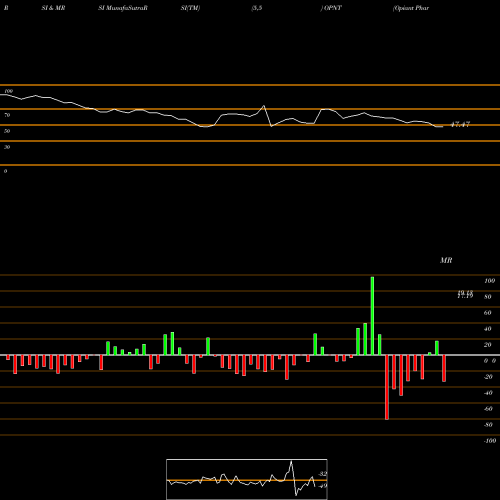Click the 'SI & MR' header text

(53, 8)
